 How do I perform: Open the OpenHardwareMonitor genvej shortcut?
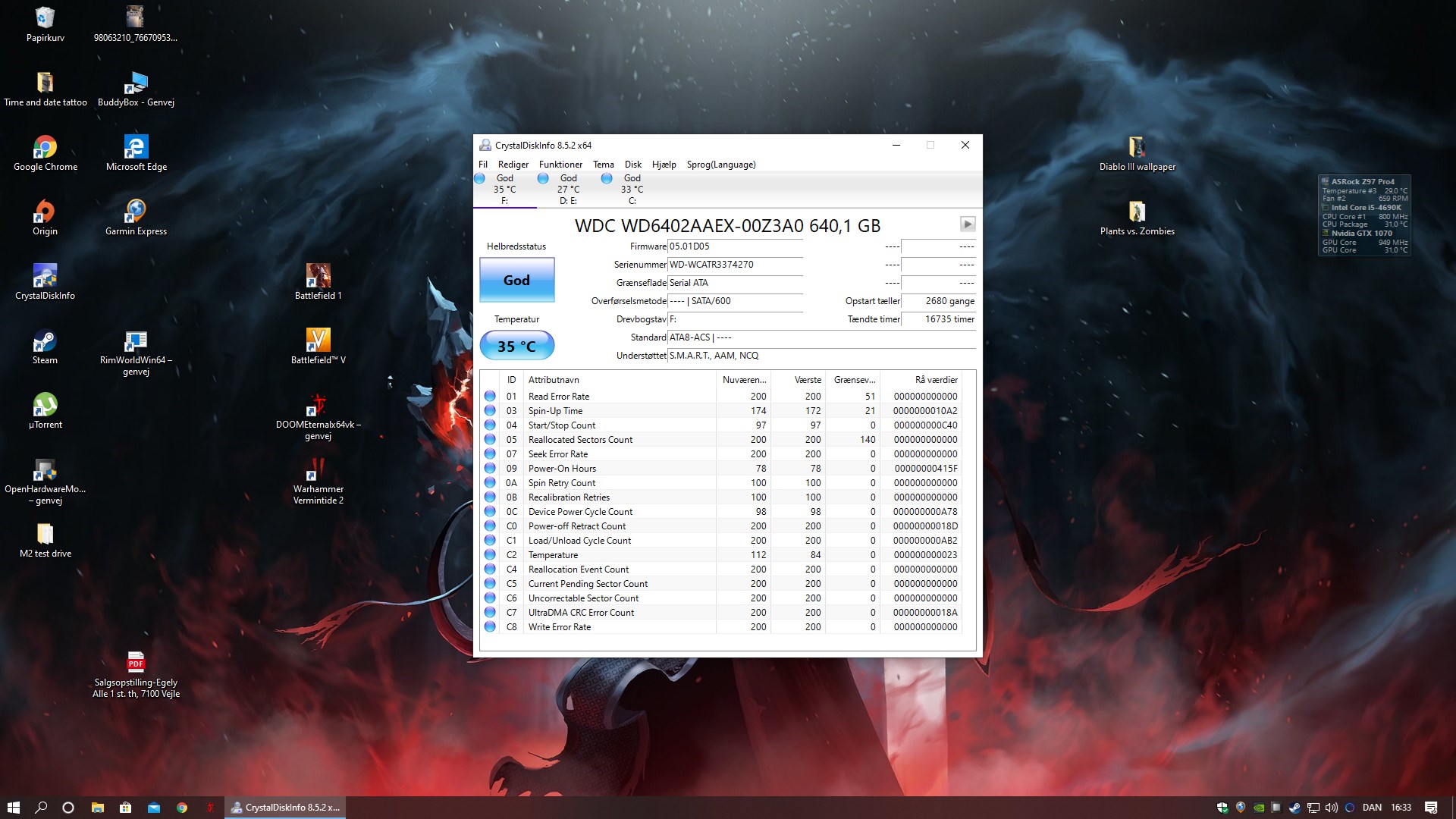tap(45, 482)
